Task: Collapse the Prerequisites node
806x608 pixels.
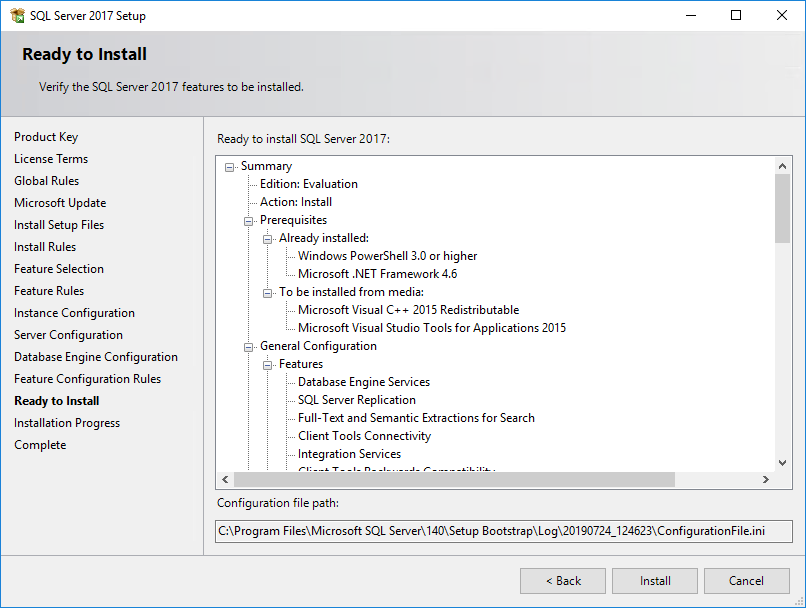Action: click(248, 221)
